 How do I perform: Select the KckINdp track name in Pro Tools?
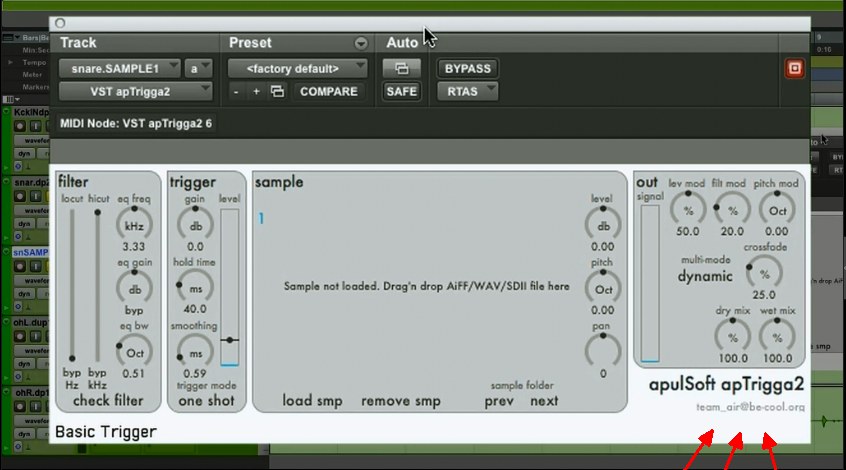coord(31,112)
